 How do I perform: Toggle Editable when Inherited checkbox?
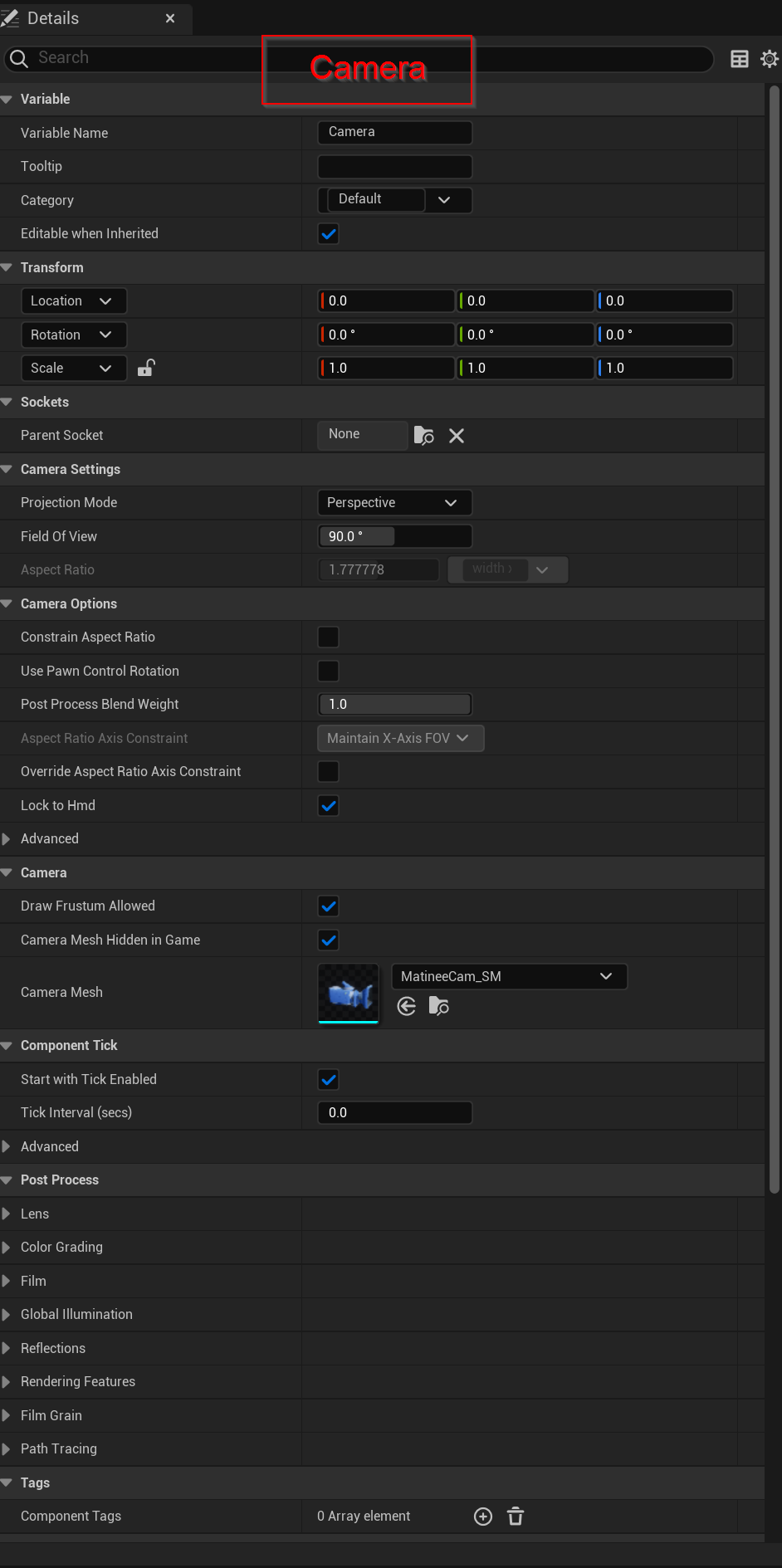(329, 234)
